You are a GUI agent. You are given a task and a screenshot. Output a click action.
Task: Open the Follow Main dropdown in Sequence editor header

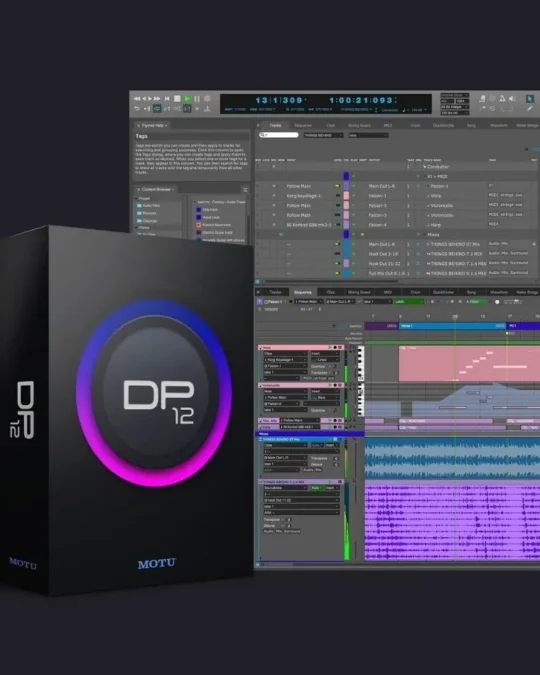[x=309, y=302]
